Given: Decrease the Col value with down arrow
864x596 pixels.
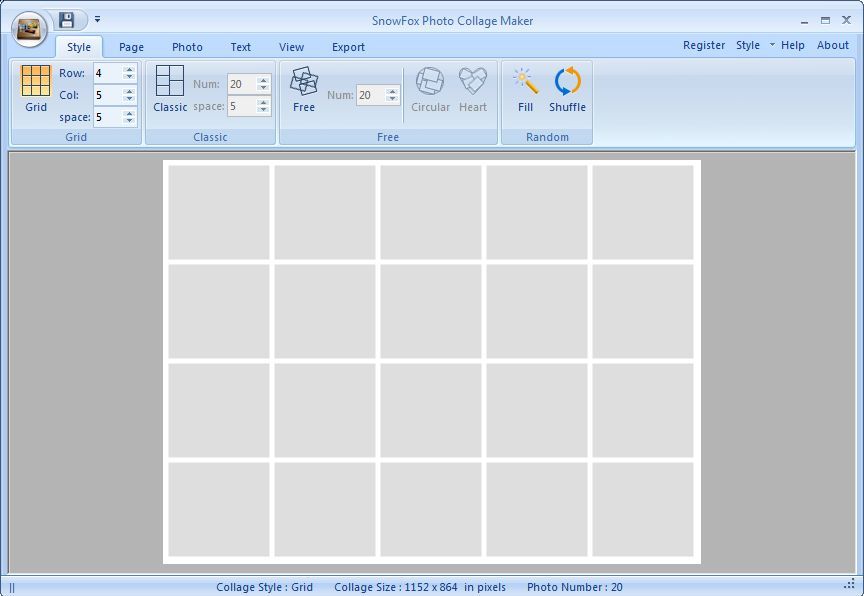Looking at the screenshot, I should point(129,99).
